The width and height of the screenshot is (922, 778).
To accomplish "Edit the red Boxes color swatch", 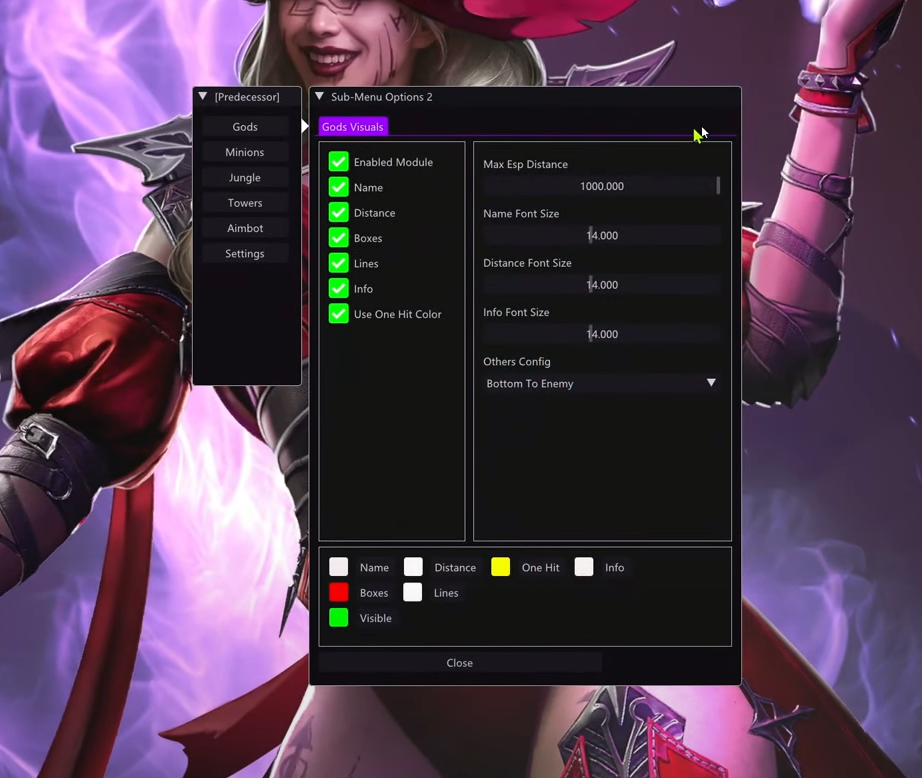I will tap(339, 593).
